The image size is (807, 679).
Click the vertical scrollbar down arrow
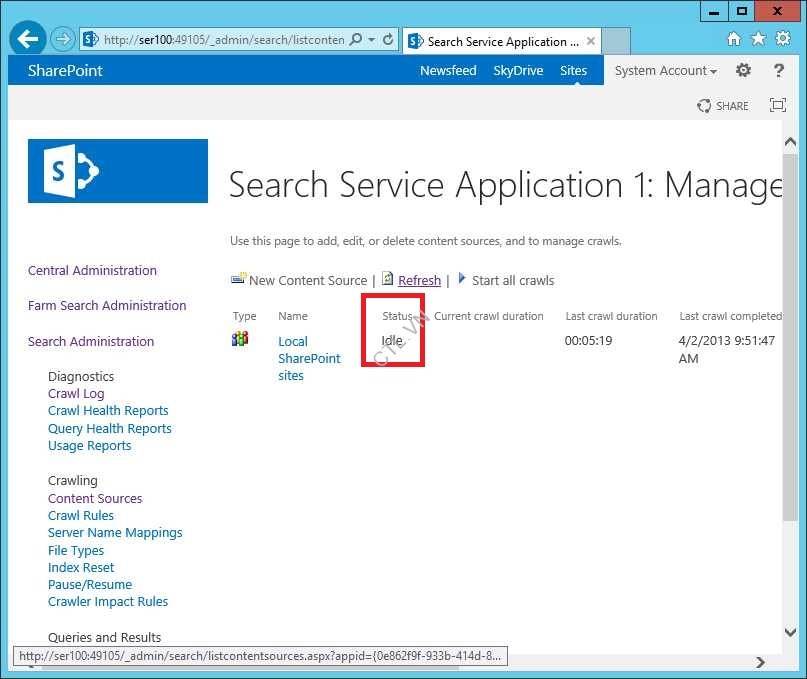coord(790,632)
